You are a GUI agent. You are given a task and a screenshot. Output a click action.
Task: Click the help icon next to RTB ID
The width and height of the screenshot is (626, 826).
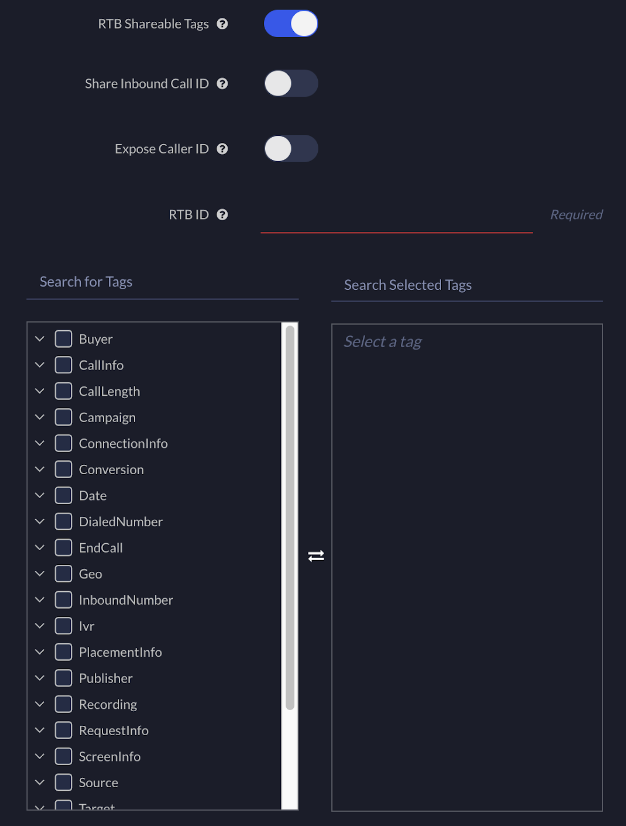pos(222,214)
